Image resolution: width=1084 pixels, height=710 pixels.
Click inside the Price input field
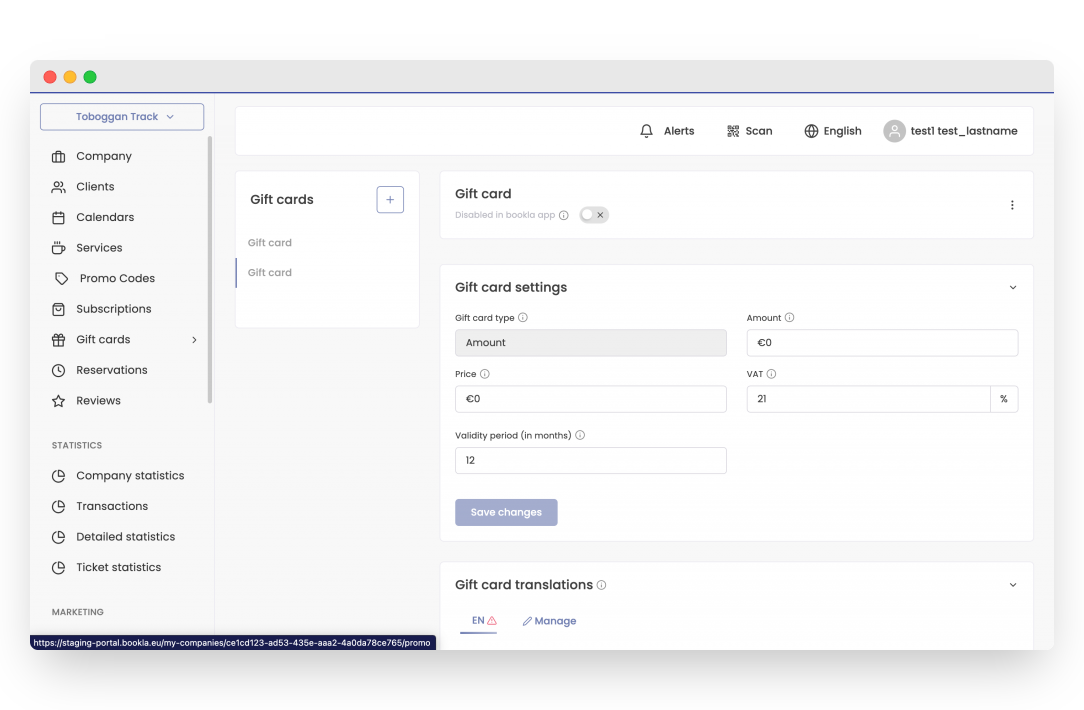pyautogui.click(x=590, y=398)
